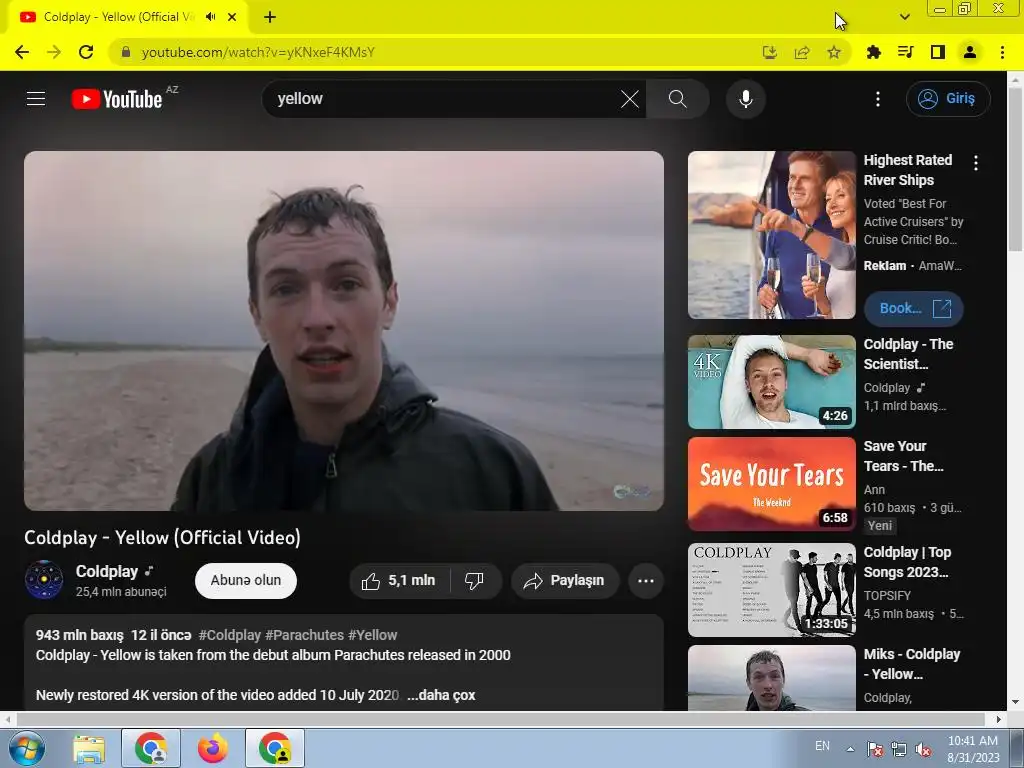Open the browser side panel icon
Screen dimensions: 1024x768
tap(938, 52)
